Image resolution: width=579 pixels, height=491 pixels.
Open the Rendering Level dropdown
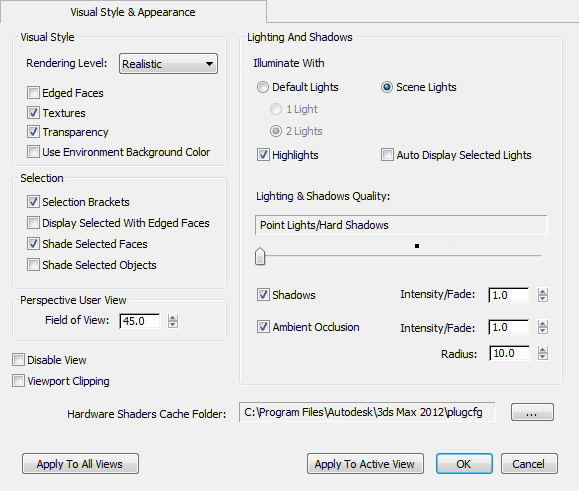(168, 64)
